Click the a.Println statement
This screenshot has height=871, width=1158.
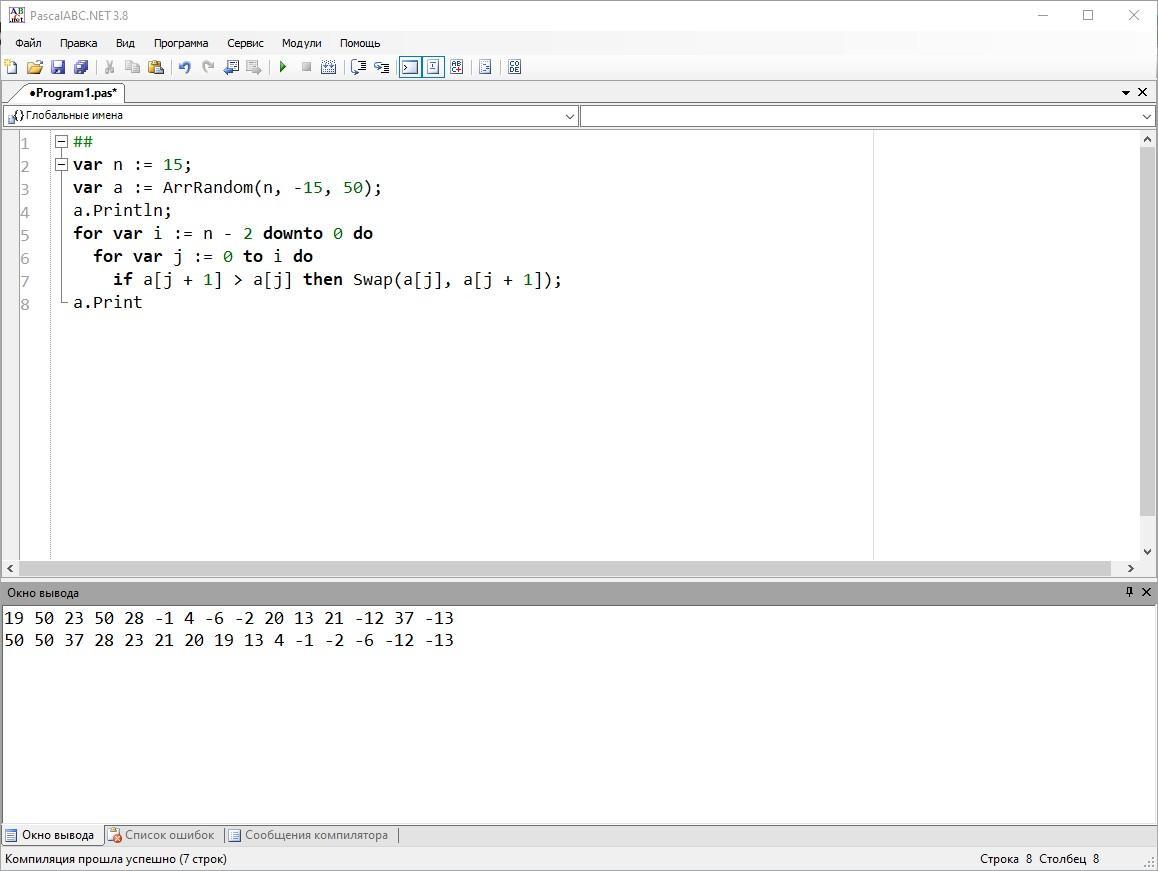pyautogui.click(x=122, y=211)
